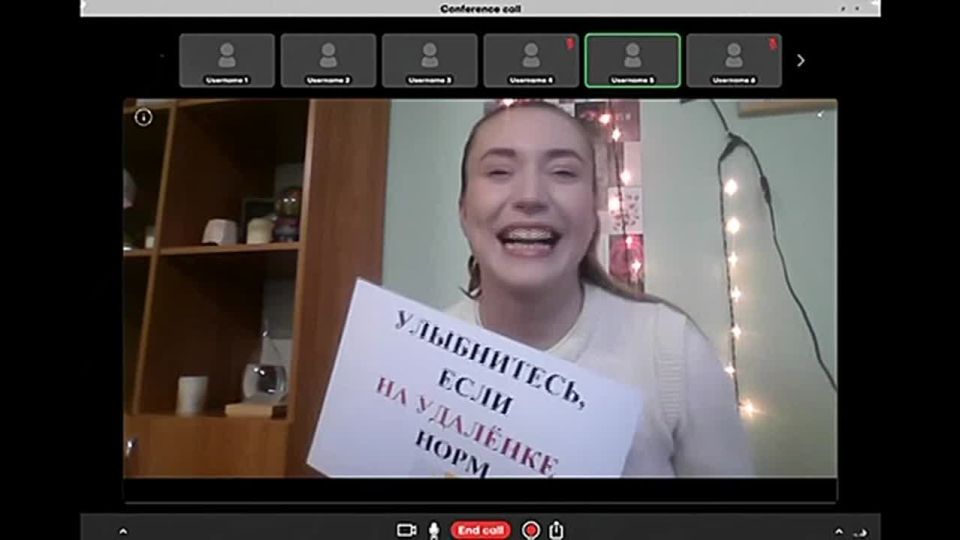Image resolution: width=960 pixels, height=540 pixels.
Task: Select the highlighted Username 5 thumbnail
Action: 632,61
